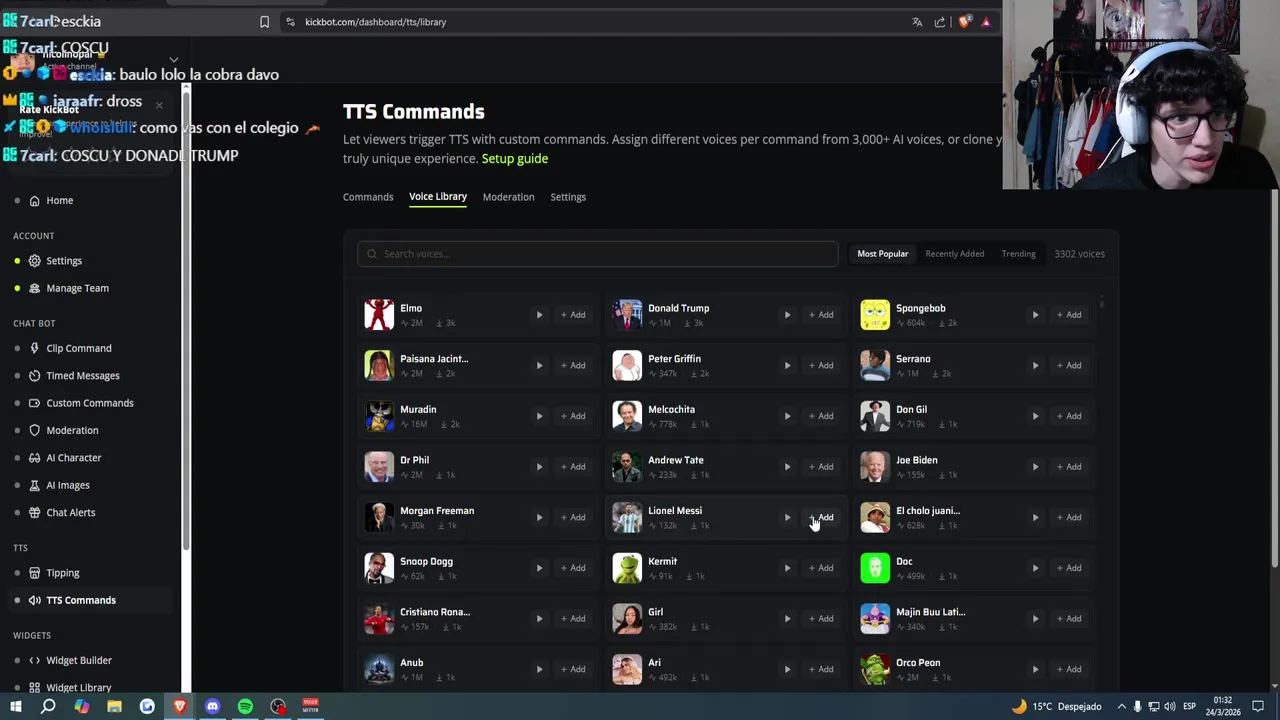Open Timed Messages in the sidebar
1280x720 pixels.
[83, 376]
